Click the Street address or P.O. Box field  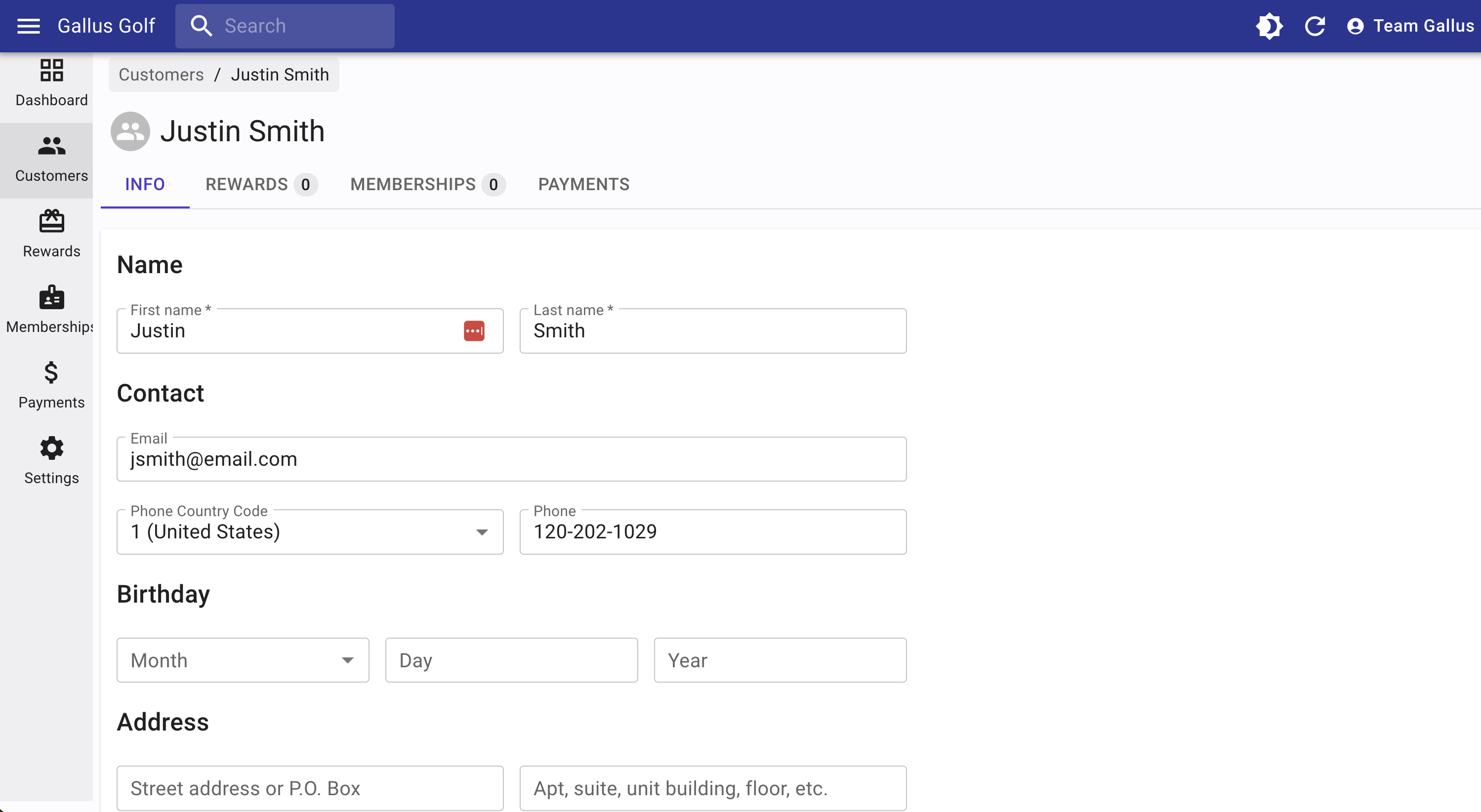coord(310,788)
